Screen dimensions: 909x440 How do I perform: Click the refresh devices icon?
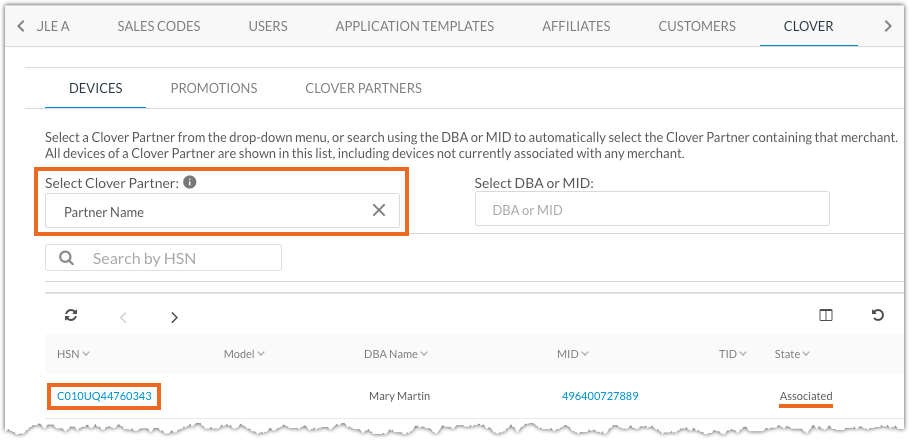(x=71, y=316)
